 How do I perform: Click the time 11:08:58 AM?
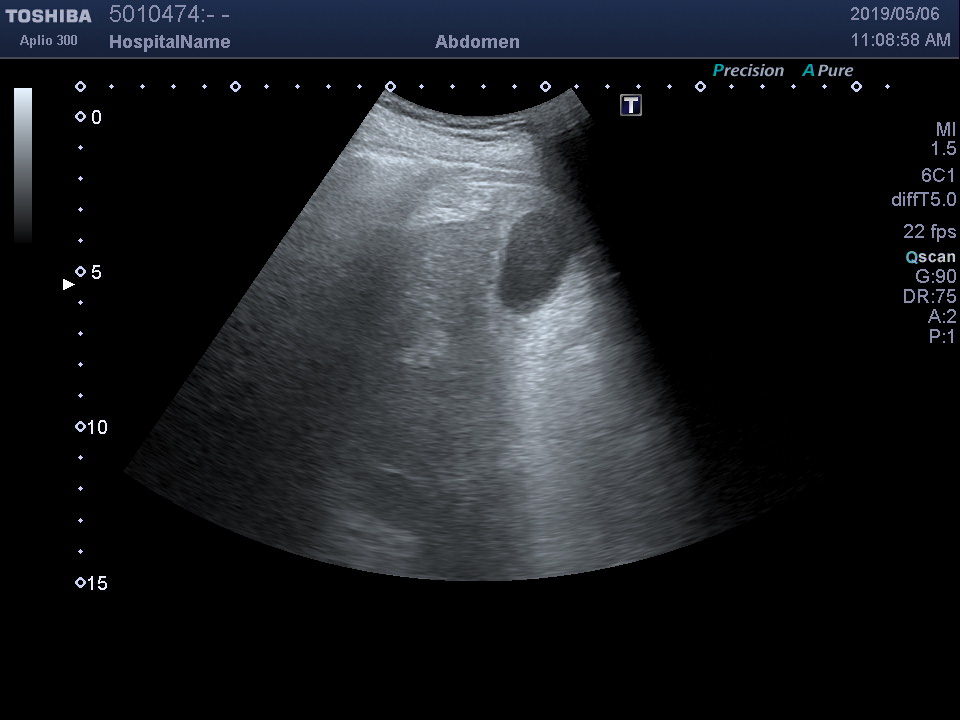coord(901,40)
